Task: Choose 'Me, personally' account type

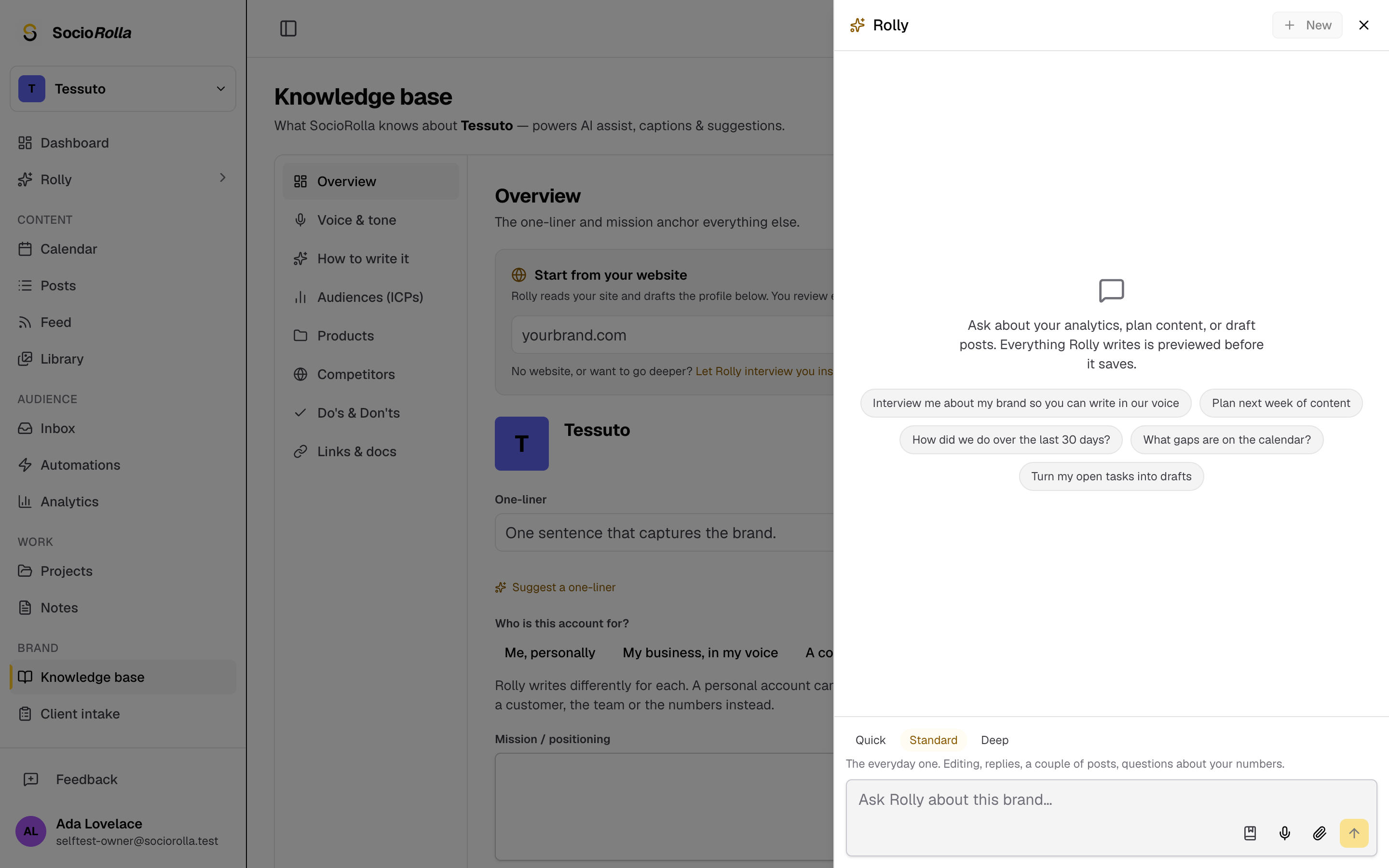Action: pos(550,653)
